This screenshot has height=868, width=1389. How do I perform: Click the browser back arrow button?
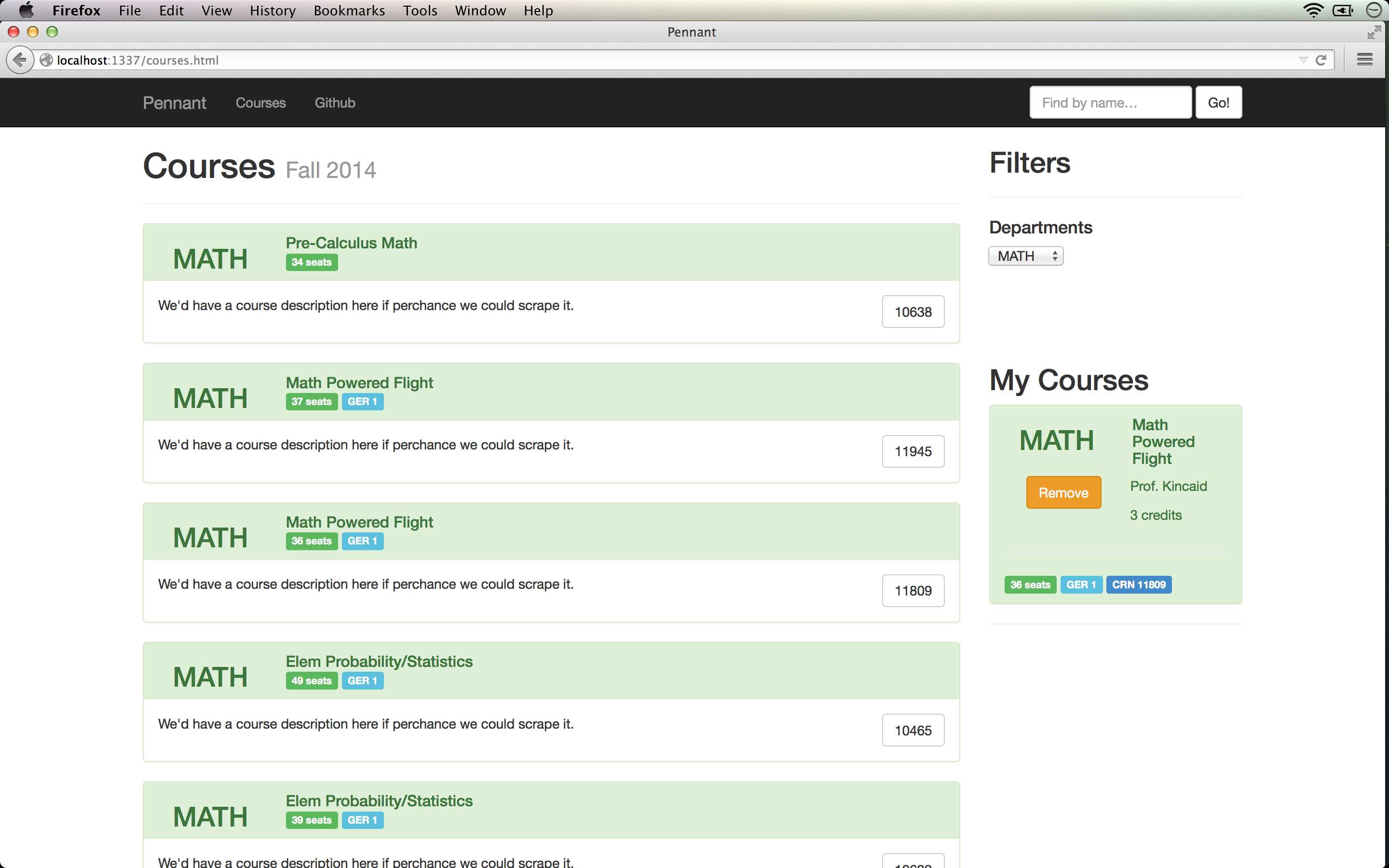point(20,60)
